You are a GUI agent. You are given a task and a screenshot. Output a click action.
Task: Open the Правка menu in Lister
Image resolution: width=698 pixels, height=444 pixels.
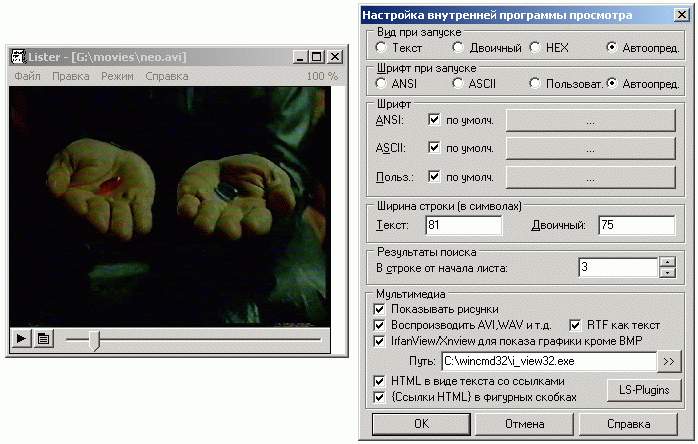coord(70,76)
